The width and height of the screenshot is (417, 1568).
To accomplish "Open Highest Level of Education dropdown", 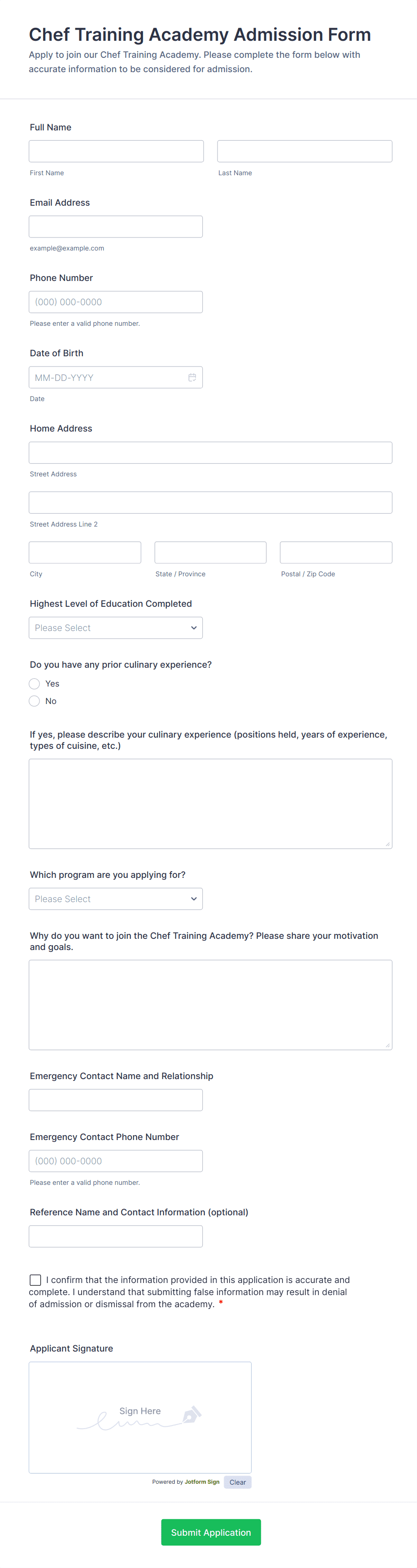I will [115, 627].
